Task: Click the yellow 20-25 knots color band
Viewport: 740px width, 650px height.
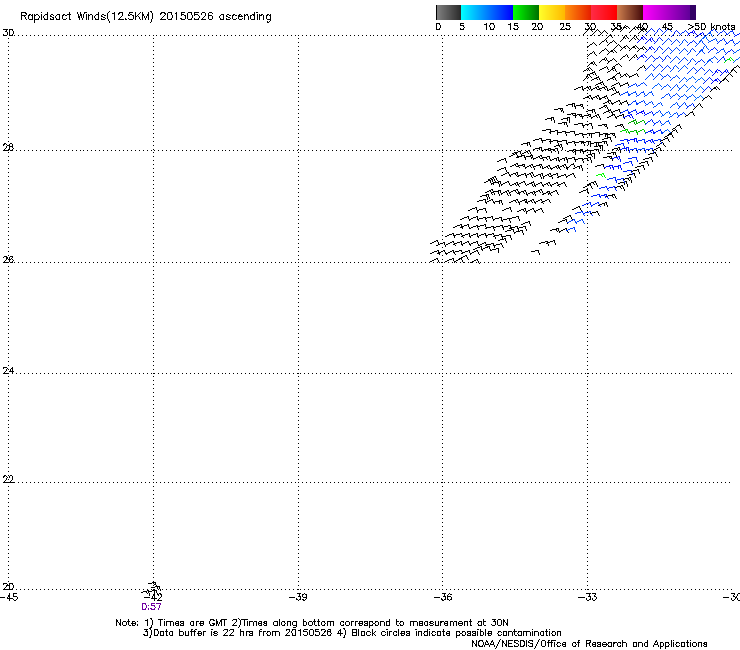Action: point(552,12)
